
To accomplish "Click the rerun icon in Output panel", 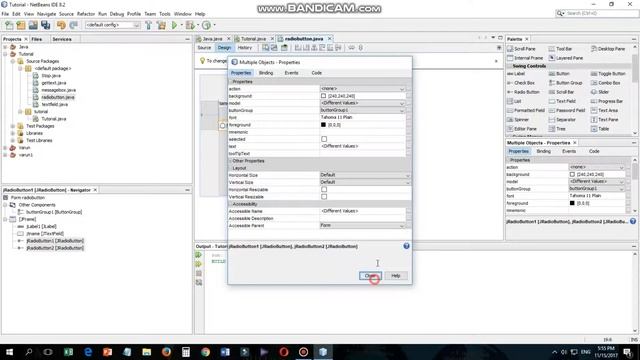I will point(199,255).
